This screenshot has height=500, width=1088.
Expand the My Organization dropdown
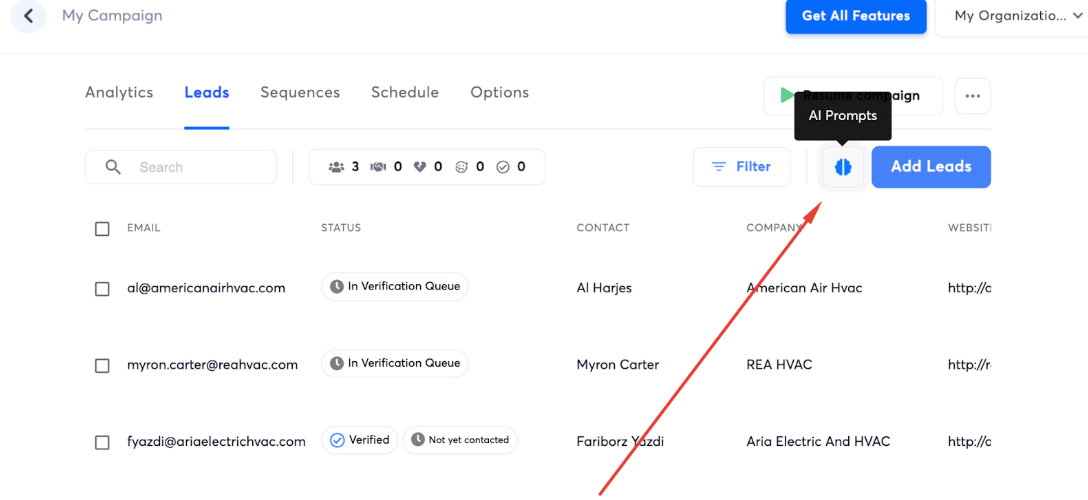point(1011,16)
